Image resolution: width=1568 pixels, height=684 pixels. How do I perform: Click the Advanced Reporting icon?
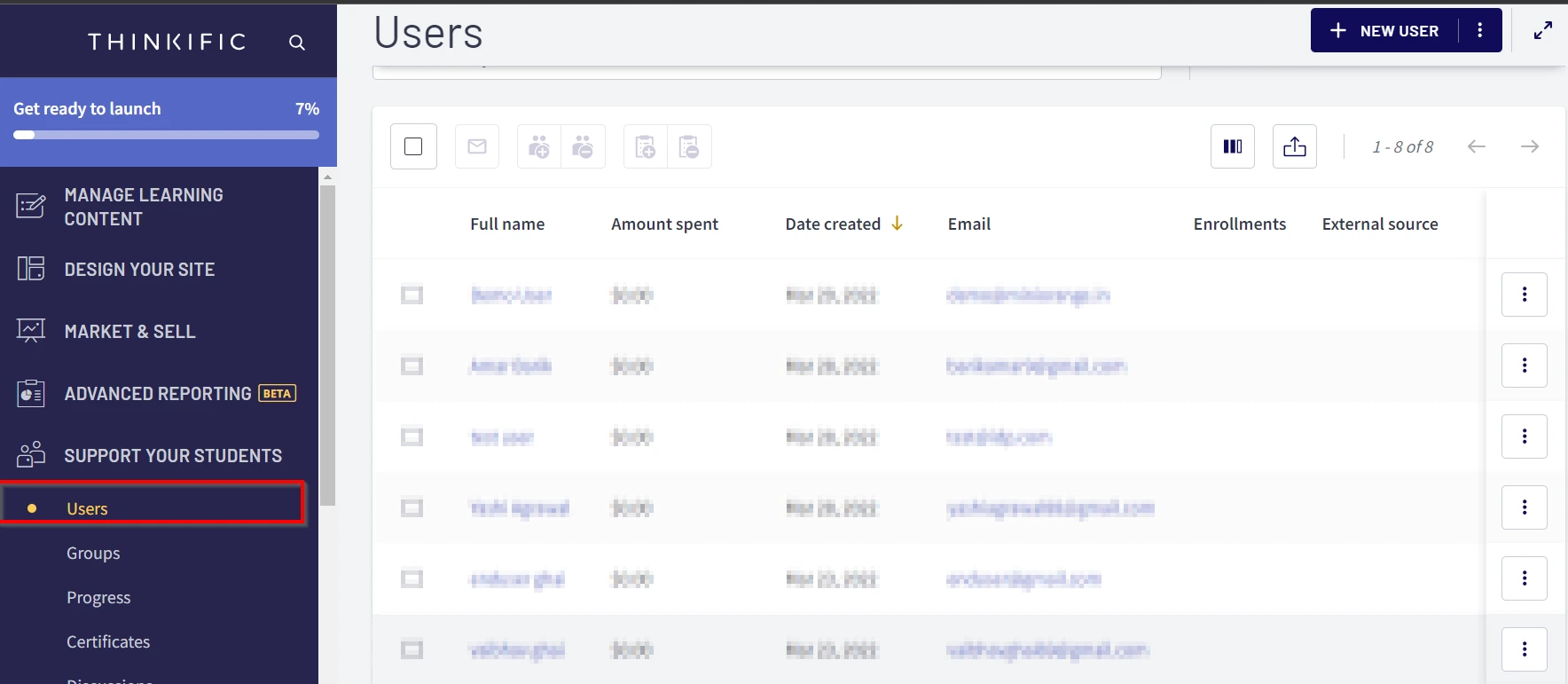(31, 393)
